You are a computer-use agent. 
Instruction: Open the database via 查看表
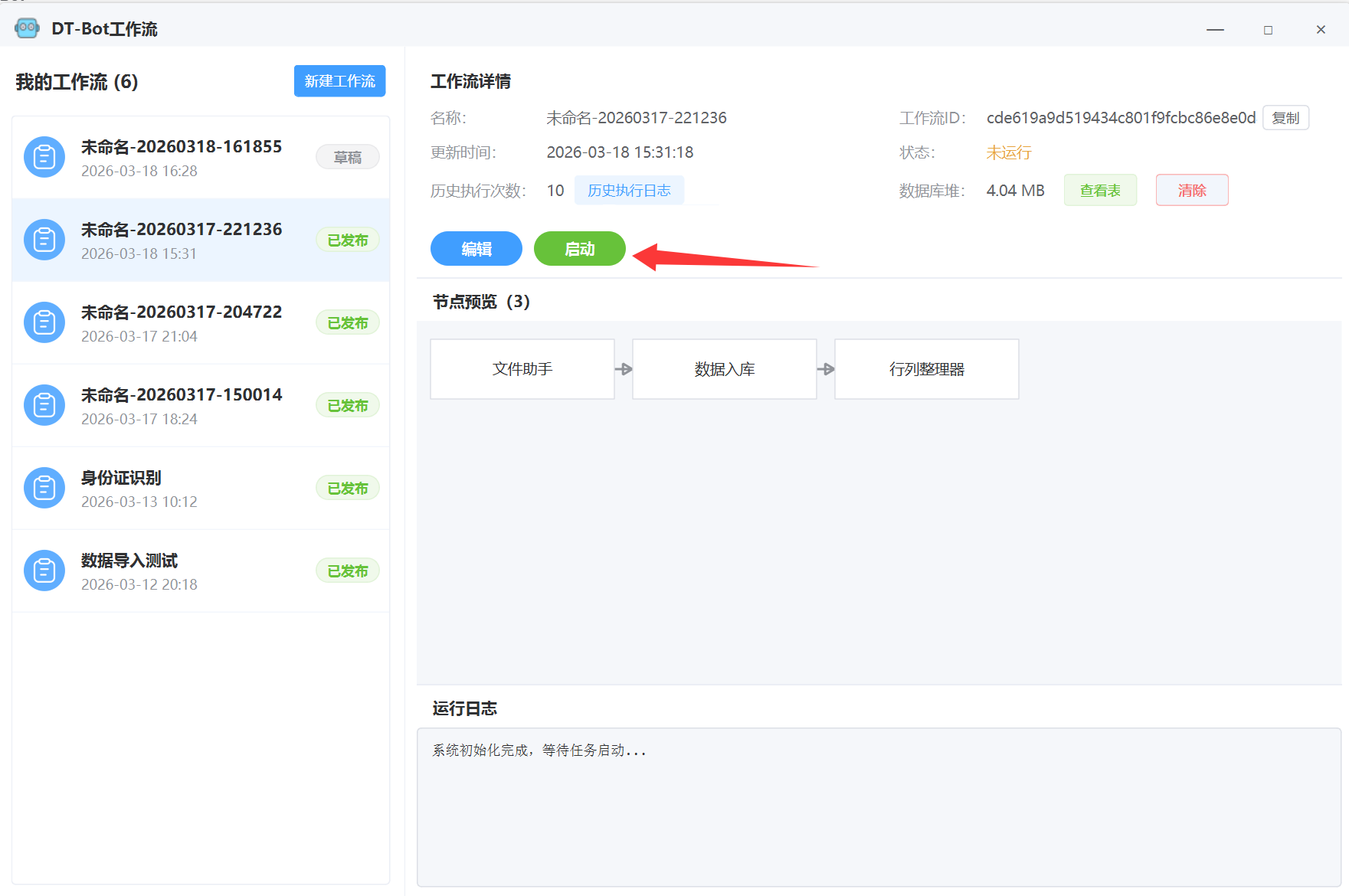[1100, 191]
